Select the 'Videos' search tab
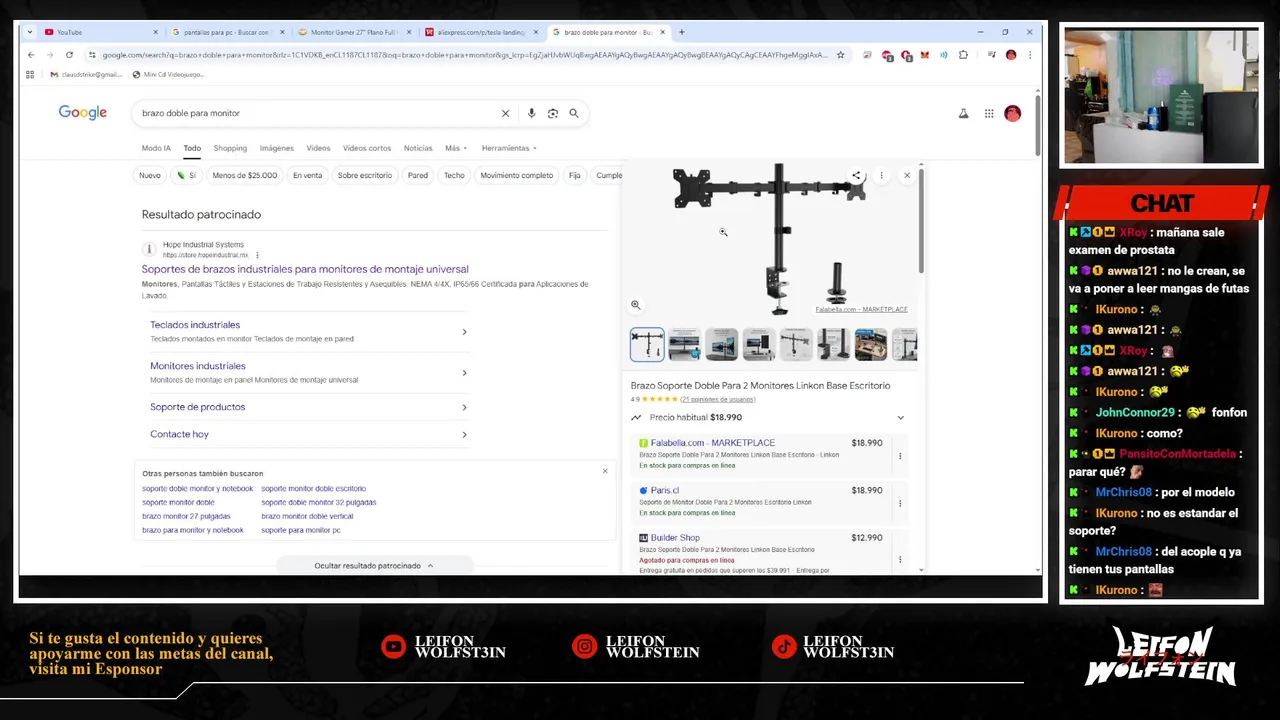Screen dimensions: 1280x720 coord(318,148)
